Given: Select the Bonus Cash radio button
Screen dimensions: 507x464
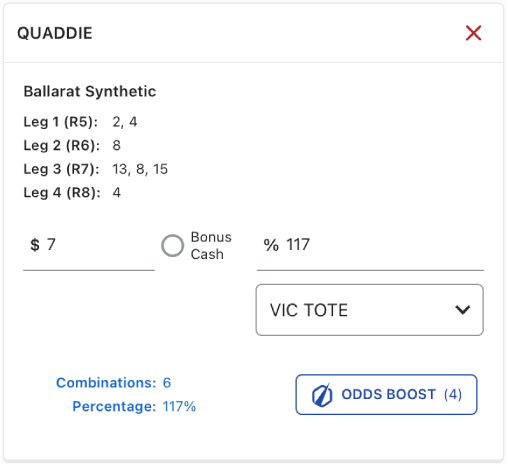Looking at the screenshot, I should click(x=172, y=246).
